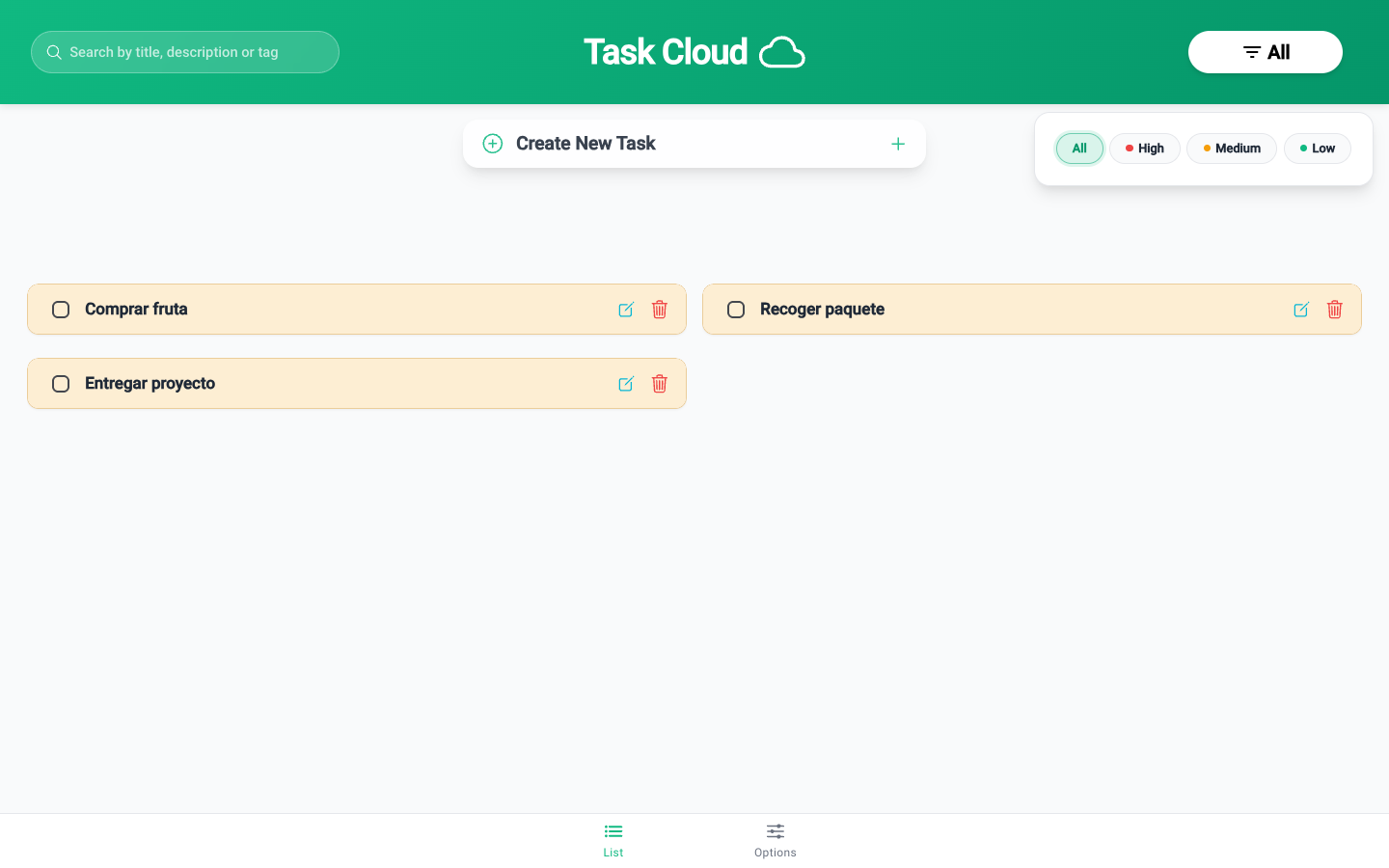Show only Low priority tasks
This screenshot has height=868, width=1389.
(1318, 149)
